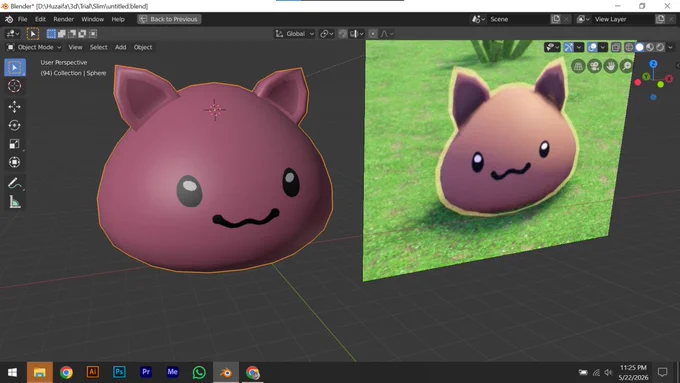Toggle viewport overlays
This screenshot has height=383, width=680.
click(592, 47)
